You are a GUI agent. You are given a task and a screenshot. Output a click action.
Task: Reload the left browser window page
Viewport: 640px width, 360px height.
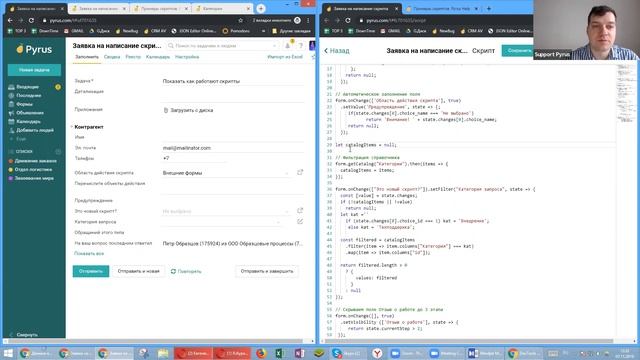[x=31, y=20]
